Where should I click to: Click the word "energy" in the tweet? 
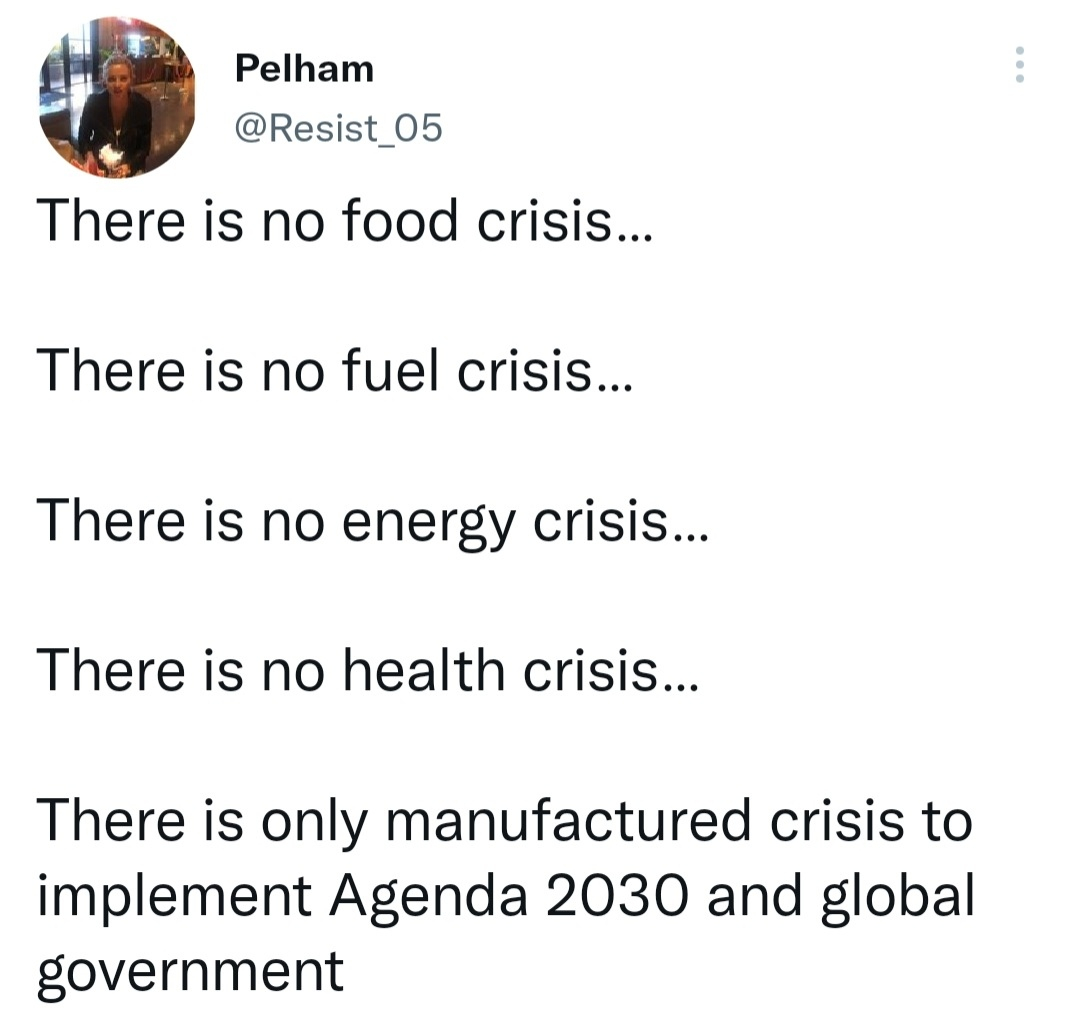coord(428,523)
